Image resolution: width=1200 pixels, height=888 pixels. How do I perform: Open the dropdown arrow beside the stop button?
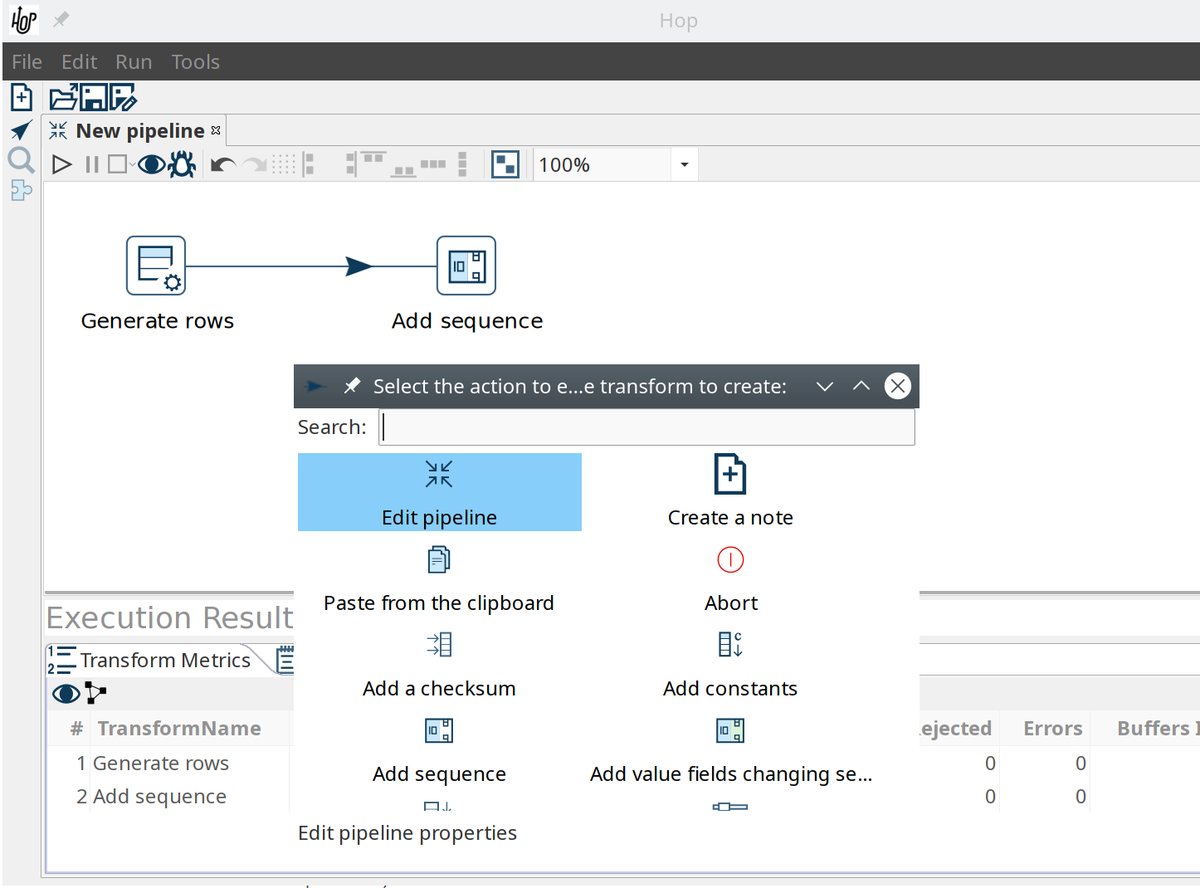click(132, 165)
